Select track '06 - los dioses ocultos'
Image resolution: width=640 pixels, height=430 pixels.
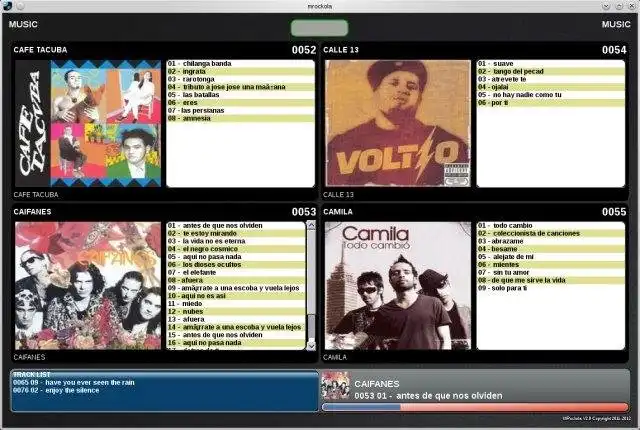tap(236, 265)
